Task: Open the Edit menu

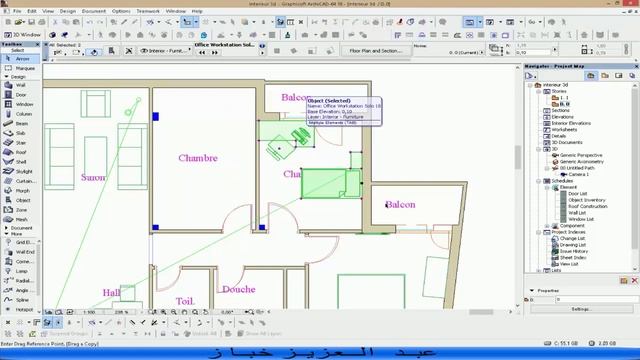Action: point(32,11)
